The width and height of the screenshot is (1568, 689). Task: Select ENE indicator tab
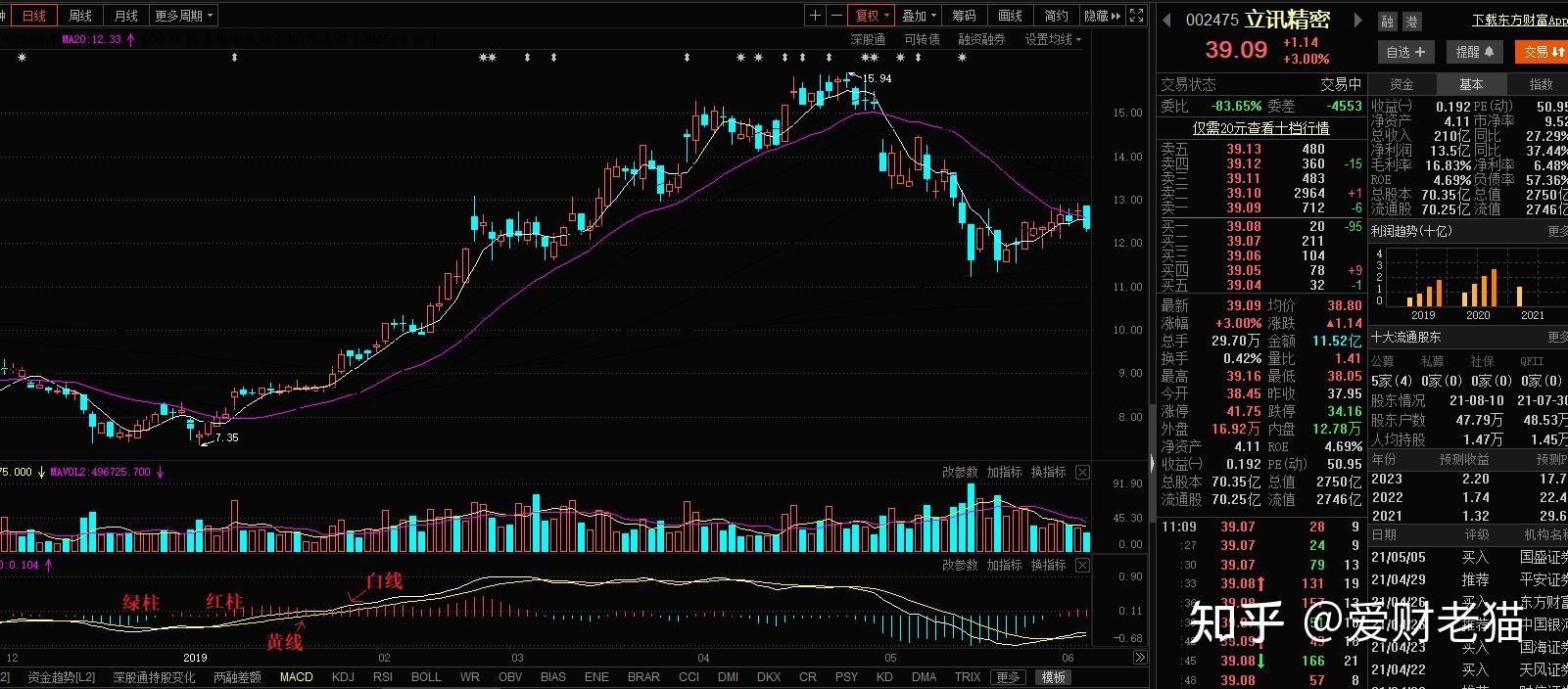[x=596, y=677]
